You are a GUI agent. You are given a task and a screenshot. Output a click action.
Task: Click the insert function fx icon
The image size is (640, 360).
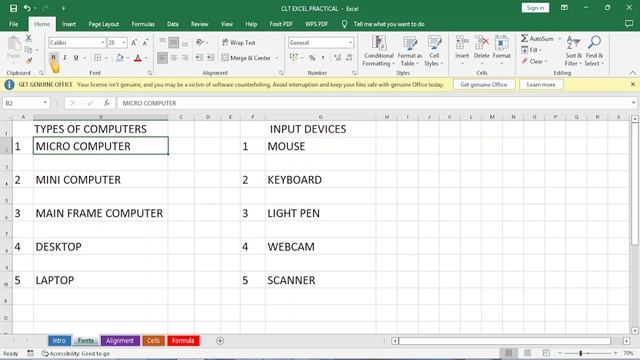click(107, 103)
